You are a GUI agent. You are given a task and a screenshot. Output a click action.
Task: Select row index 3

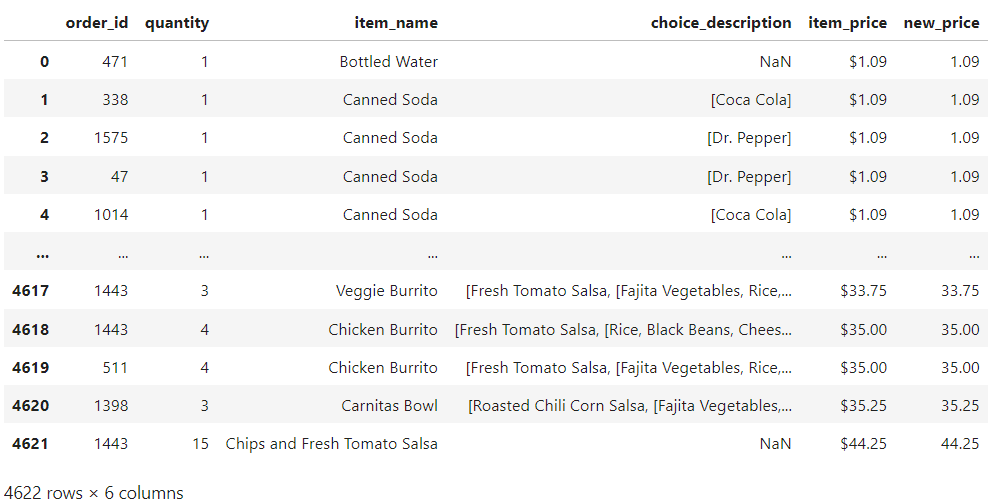tap(44, 177)
